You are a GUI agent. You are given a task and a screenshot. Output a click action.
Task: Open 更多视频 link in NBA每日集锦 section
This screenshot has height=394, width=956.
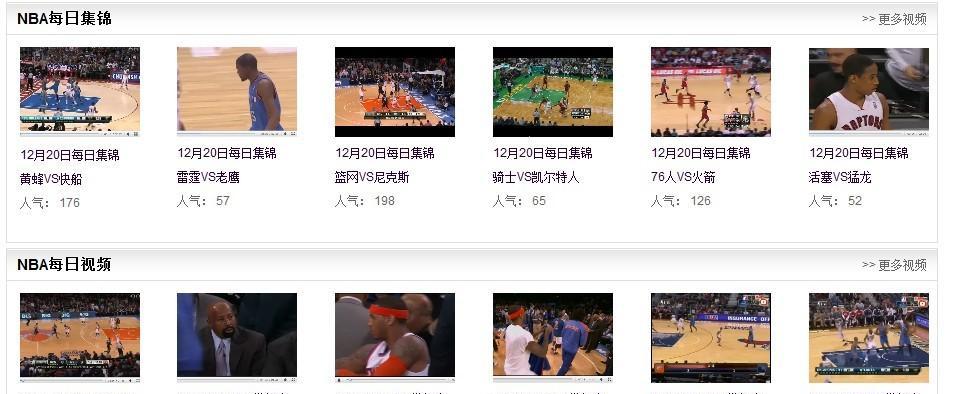(x=894, y=19)
